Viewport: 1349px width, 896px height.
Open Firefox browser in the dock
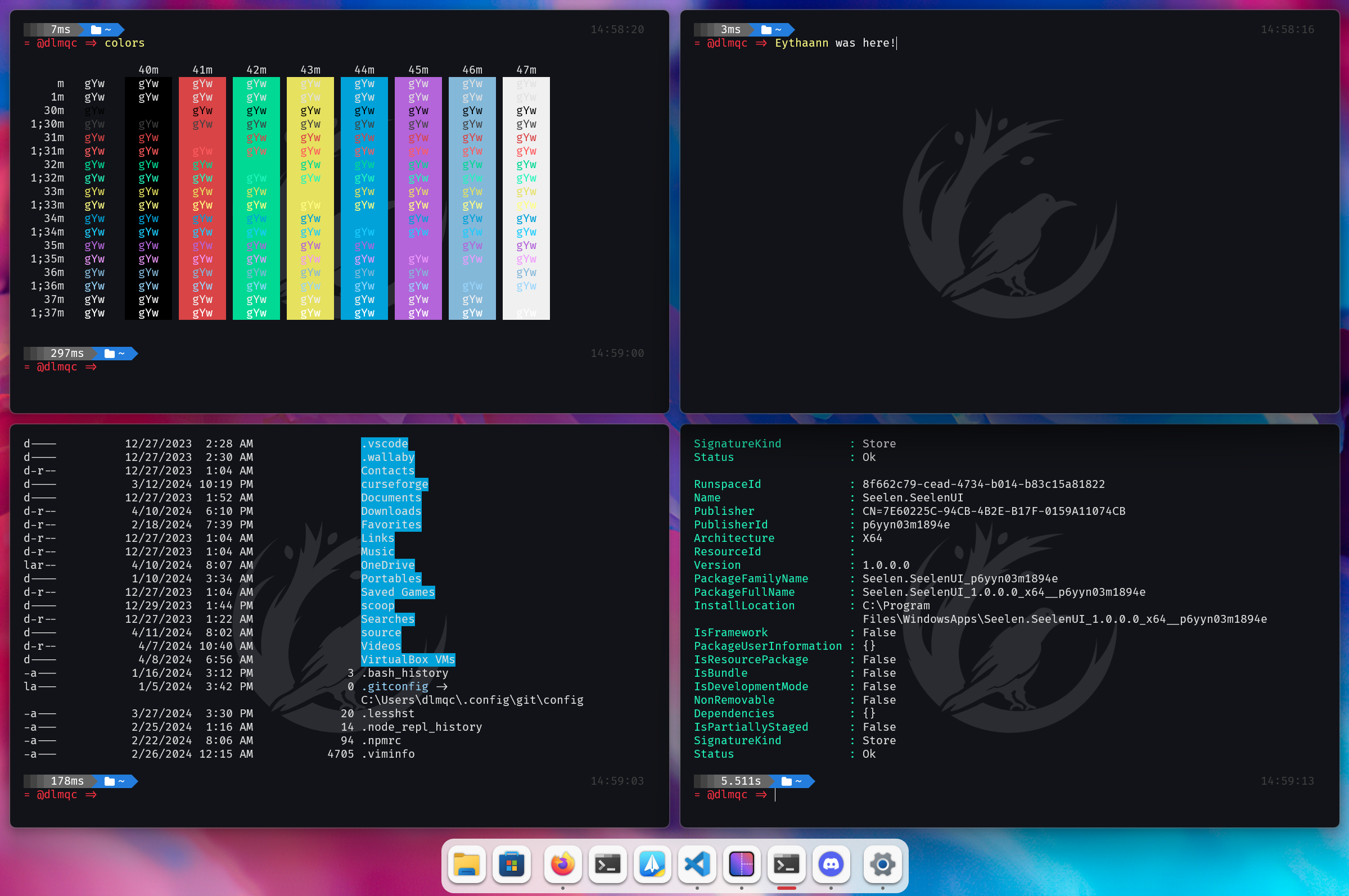pos(563,864)
